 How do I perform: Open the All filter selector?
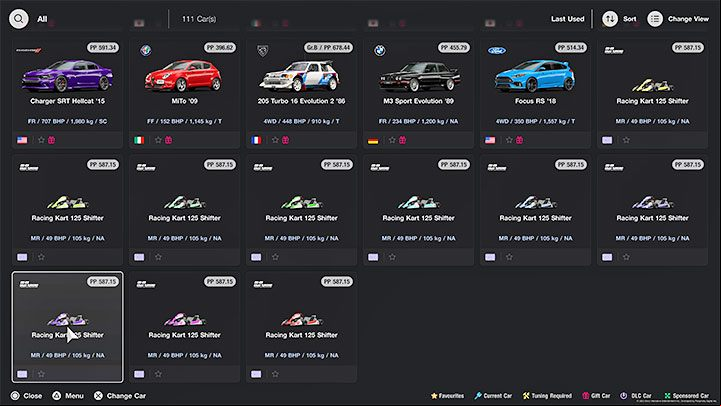coord(42,19)
